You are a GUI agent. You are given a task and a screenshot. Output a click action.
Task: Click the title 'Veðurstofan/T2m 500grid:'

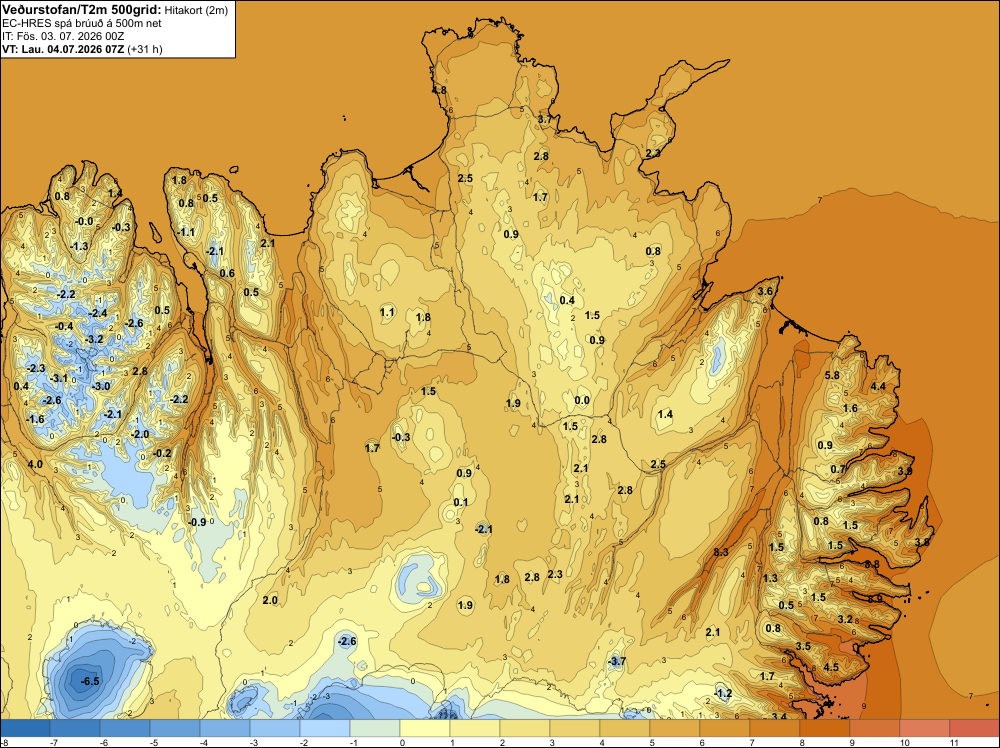point(82,9)
